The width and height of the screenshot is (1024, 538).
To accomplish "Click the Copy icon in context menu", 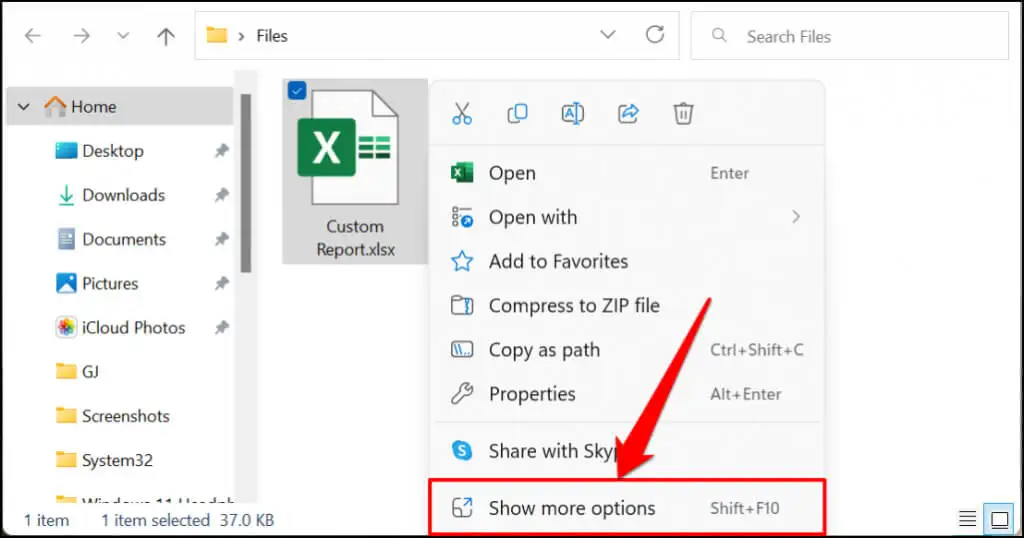I will (517, 114).
